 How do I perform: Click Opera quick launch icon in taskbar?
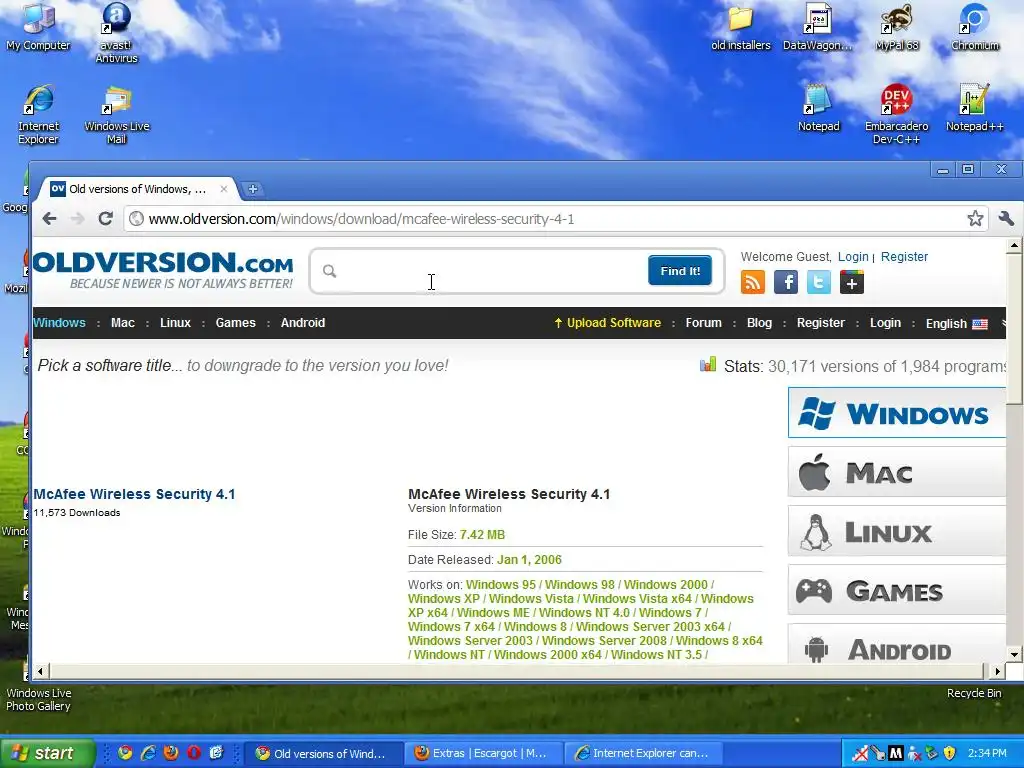[194, 753]
